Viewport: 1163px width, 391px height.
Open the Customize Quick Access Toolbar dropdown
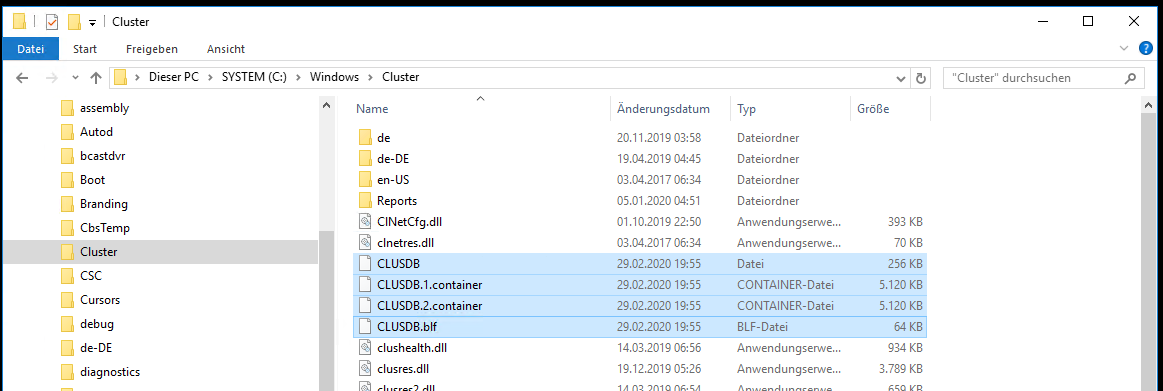(x=93, y=22)
